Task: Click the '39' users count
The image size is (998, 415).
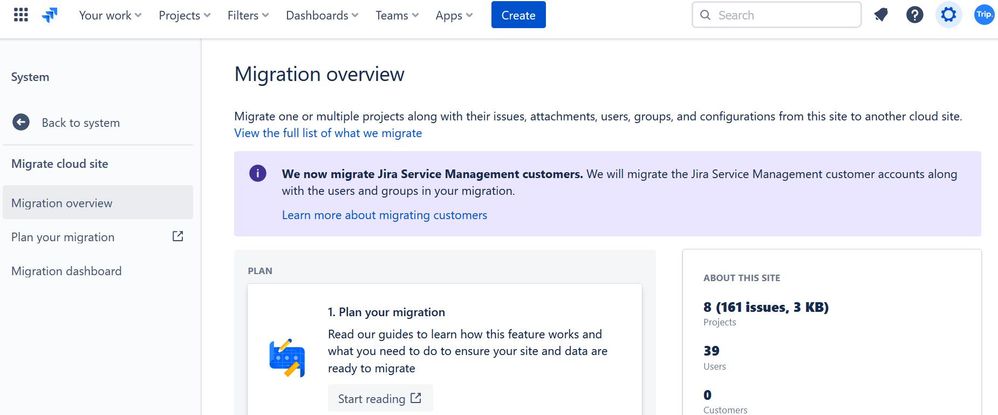Action: [x=712, y=351]
